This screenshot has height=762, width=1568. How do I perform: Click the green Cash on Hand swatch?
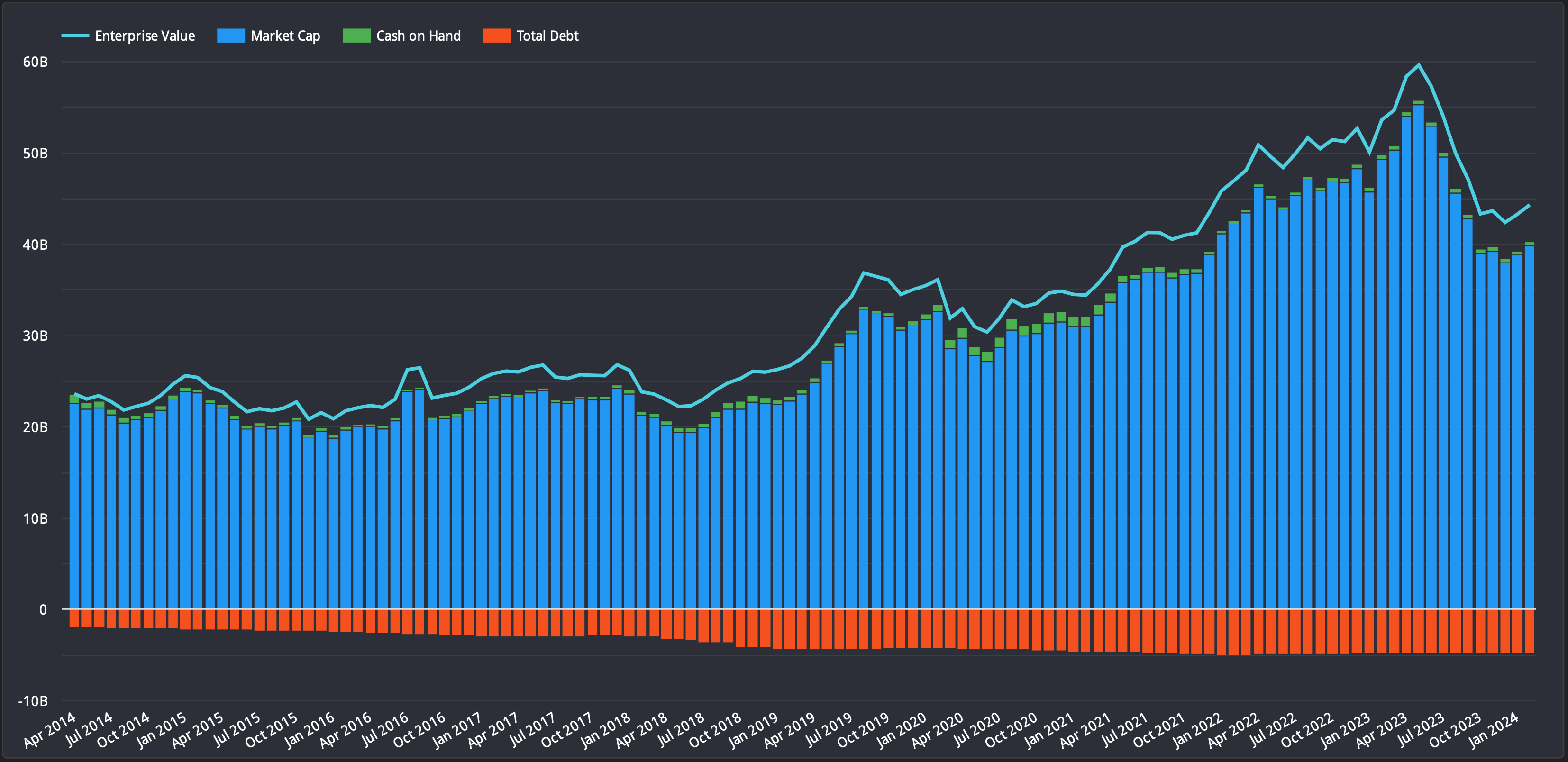pyautogui.click(x=356, y=36)
